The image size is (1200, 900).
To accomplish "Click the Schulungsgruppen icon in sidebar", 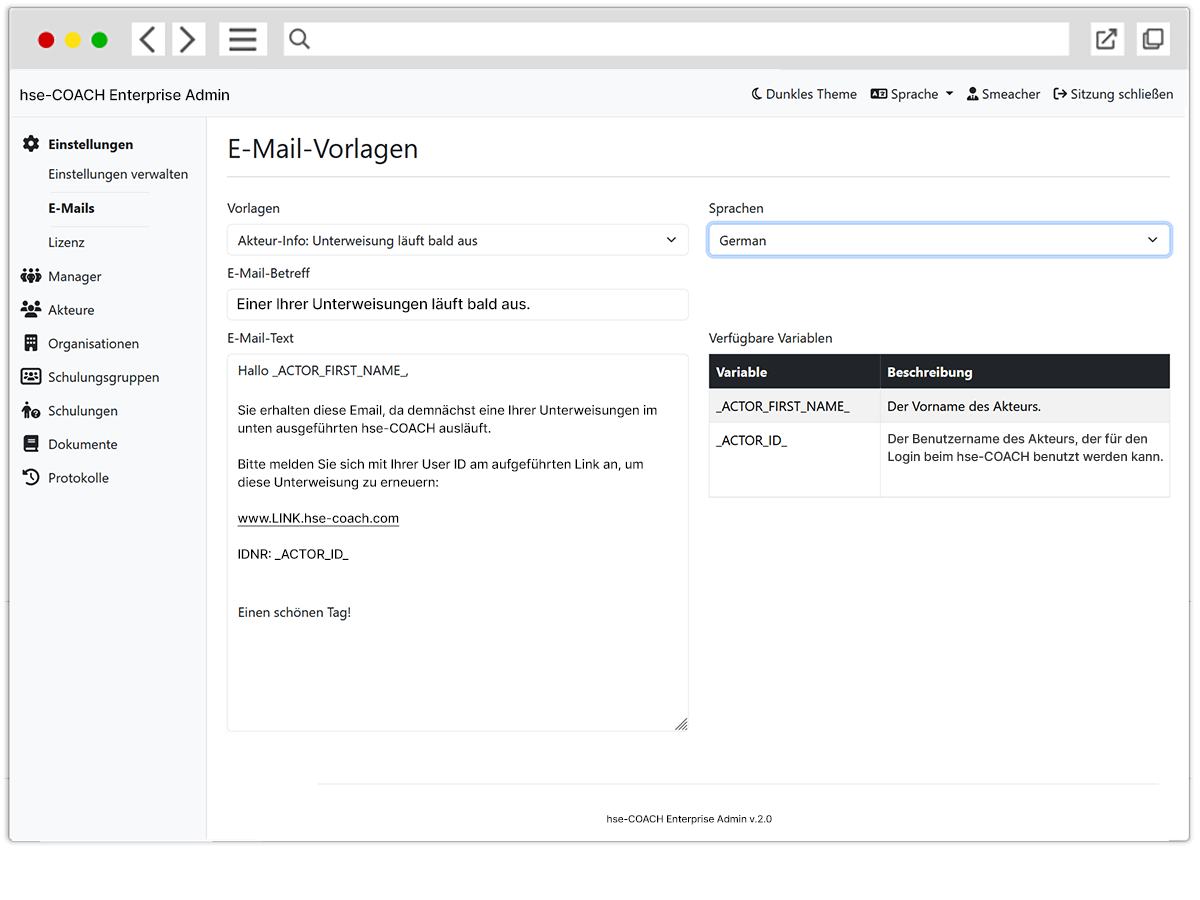I will (x=31, y=377).
